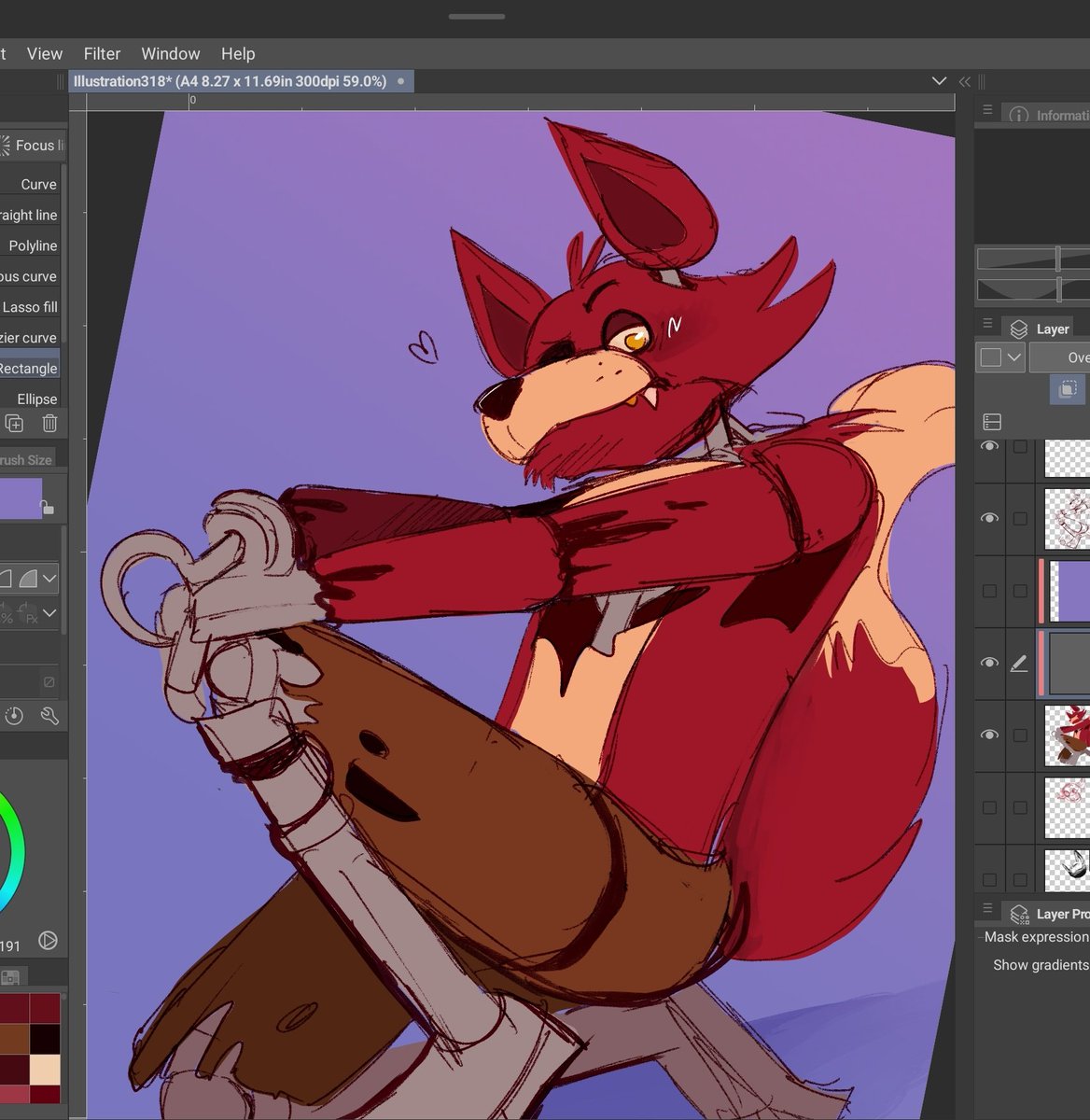Choose the Bezier curve sub tool

[31, 337]
